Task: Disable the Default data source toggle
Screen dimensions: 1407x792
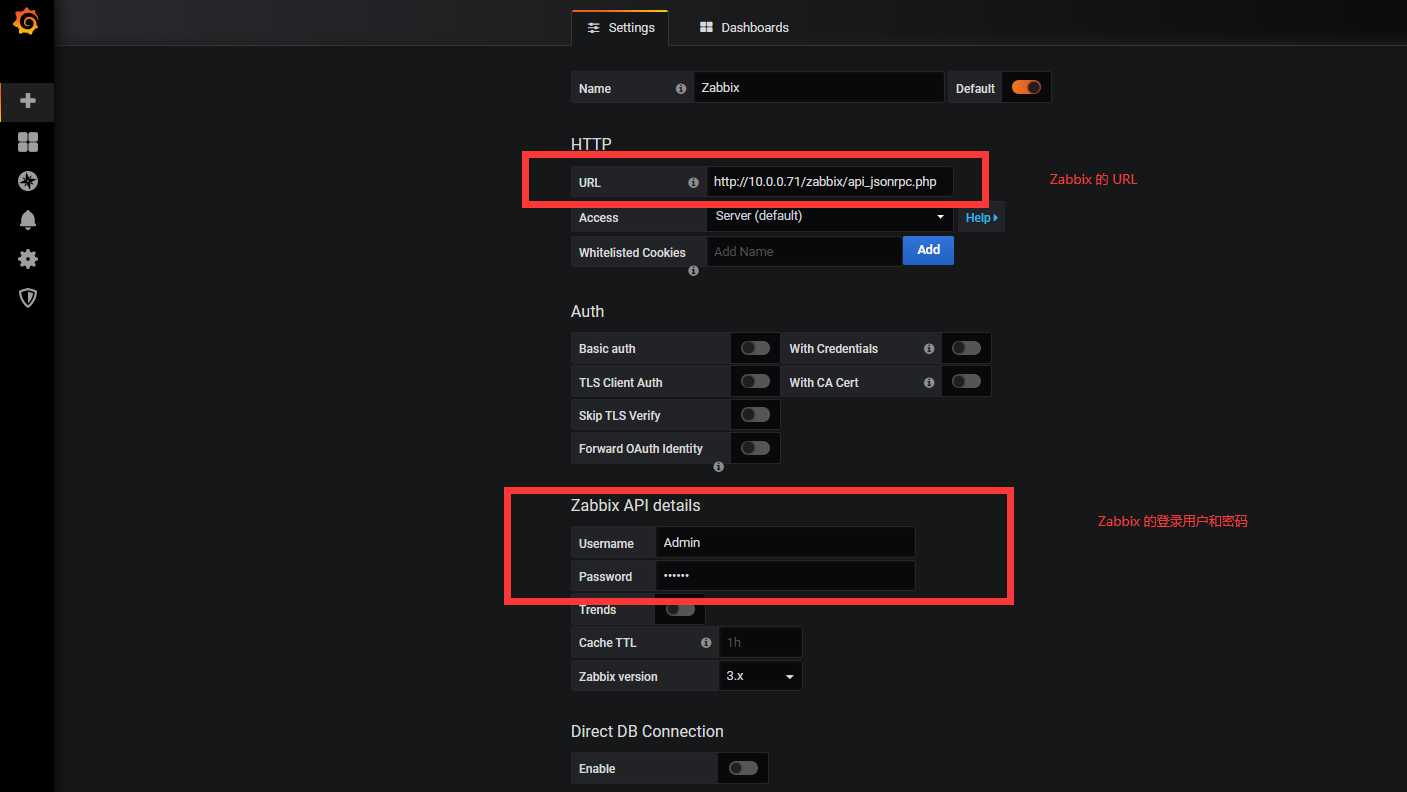Action: point(1026,88)
